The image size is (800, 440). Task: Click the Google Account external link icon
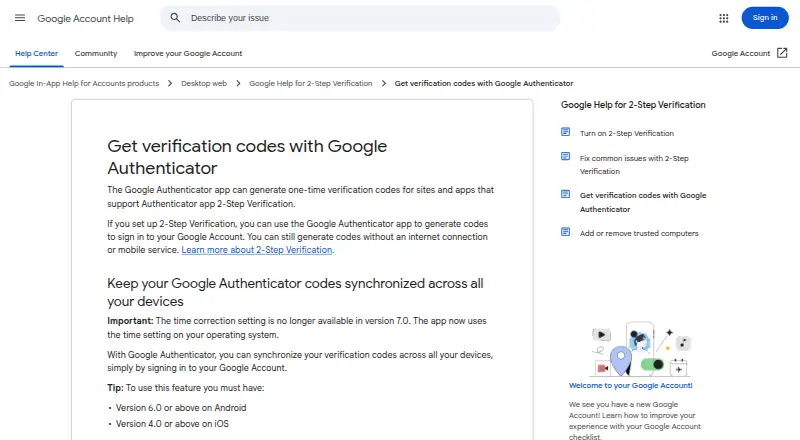click(782, 53)
